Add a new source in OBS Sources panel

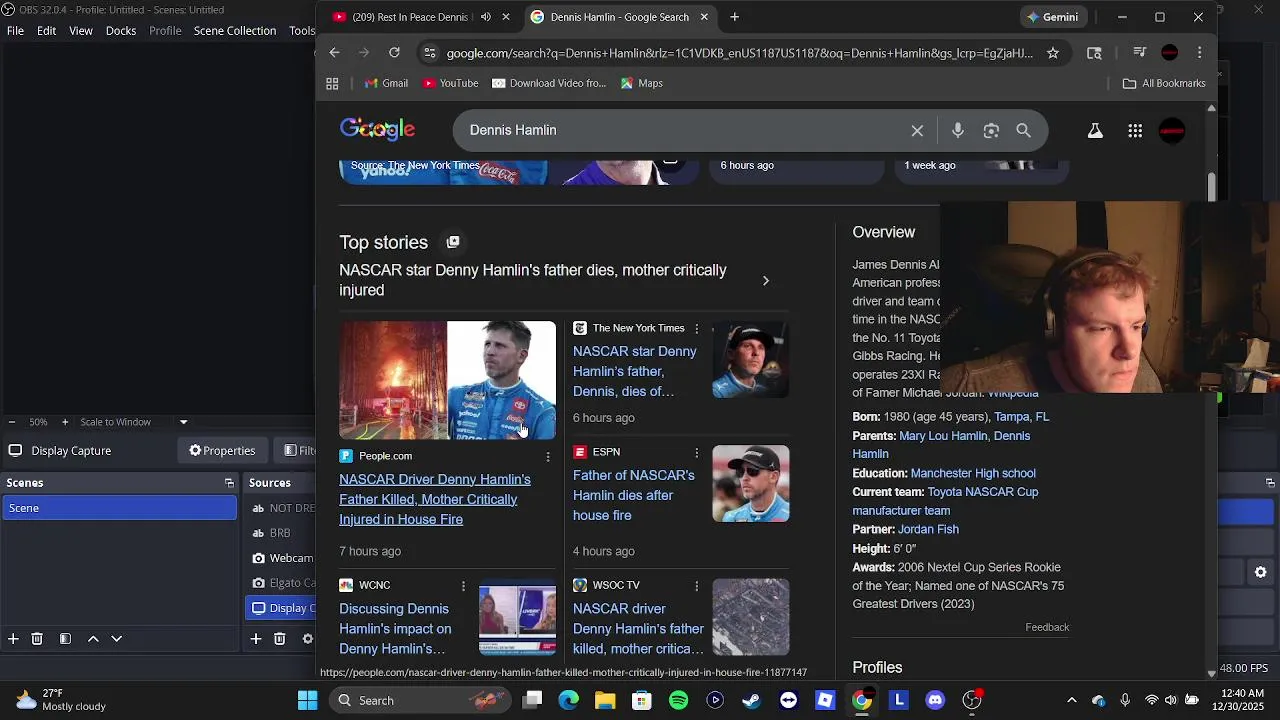(256, 638)
